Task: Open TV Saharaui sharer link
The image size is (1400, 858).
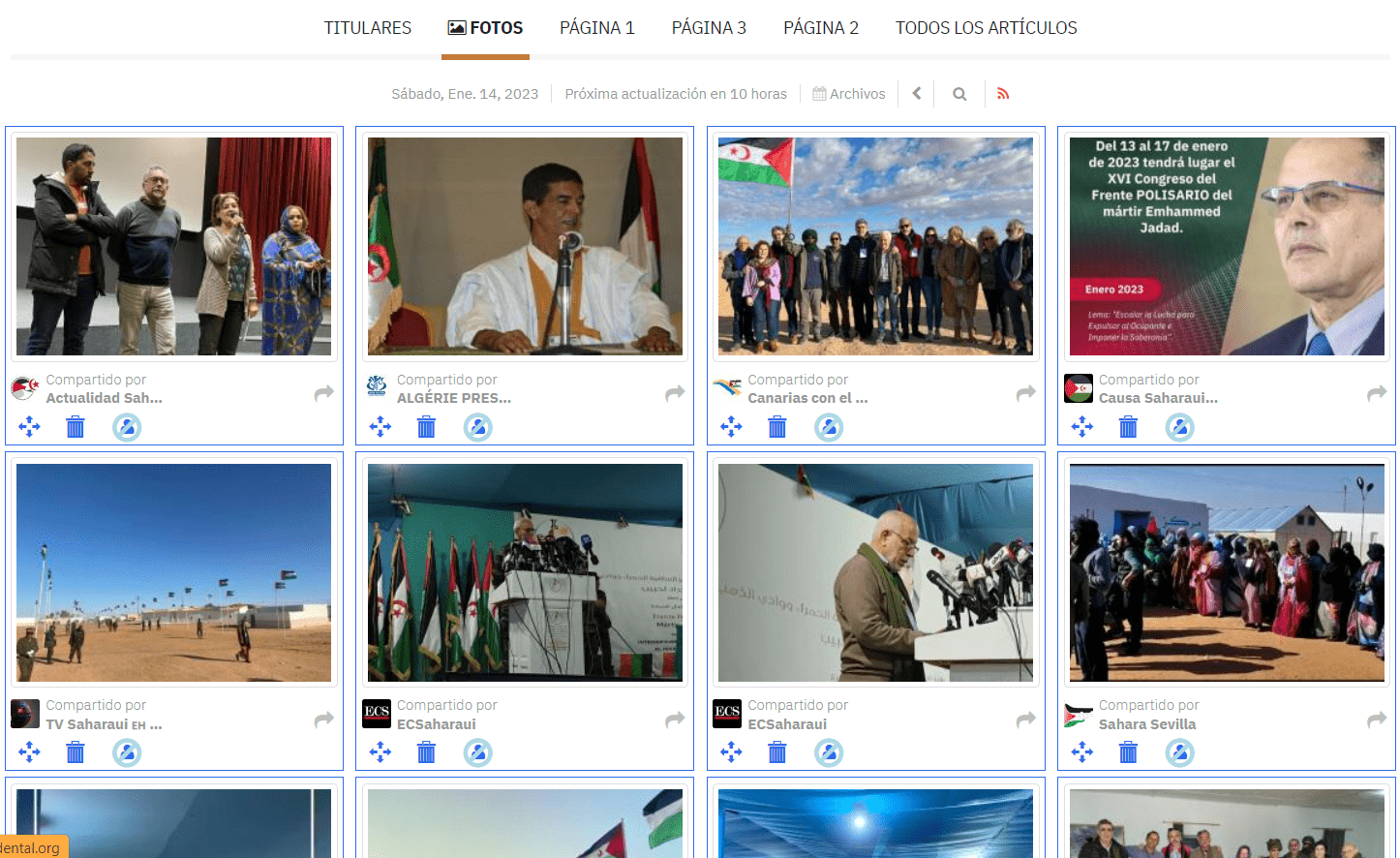Action: (104, 724)
